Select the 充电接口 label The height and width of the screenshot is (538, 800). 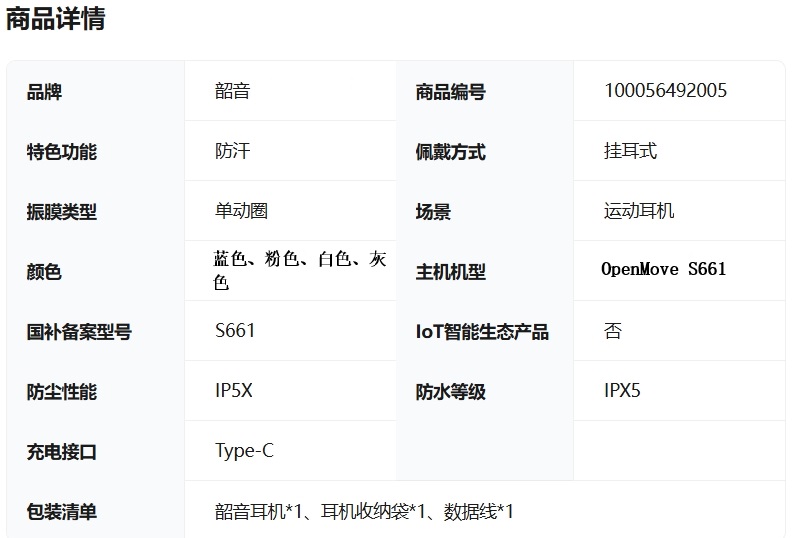click(x=62, y=452)
